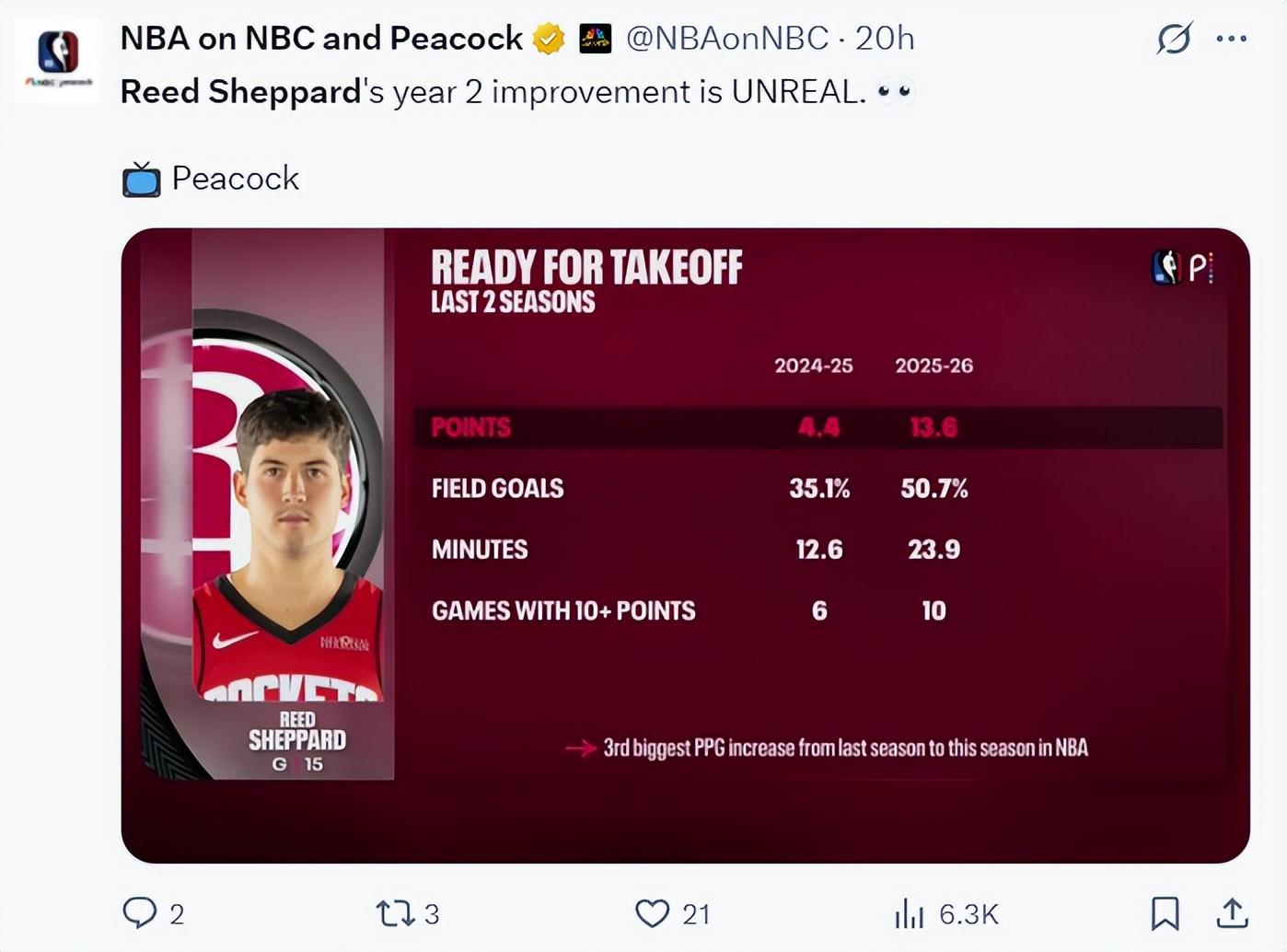Open the NBA on NBC profile avatar

(x=58, y=58)
